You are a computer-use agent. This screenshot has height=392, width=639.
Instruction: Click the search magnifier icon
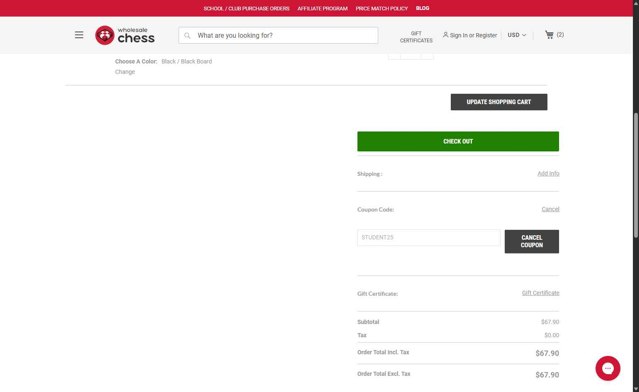pos(187,36)
